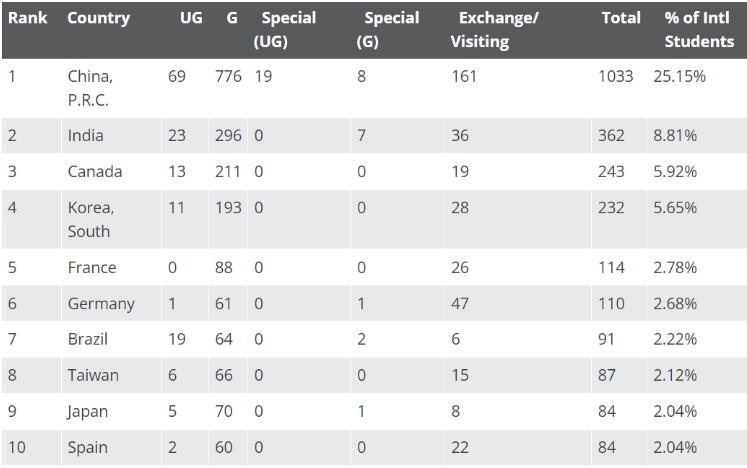Select the China, P.R.C. country cell

(x=91, y=88)
